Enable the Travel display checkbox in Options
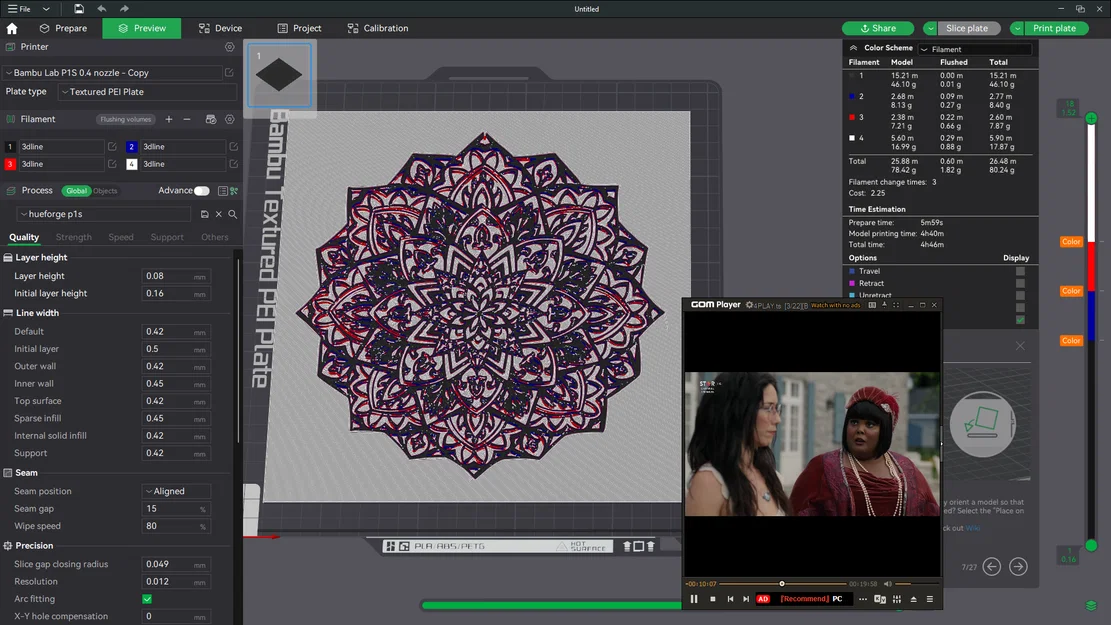1111x625 pixels. (1021, 271)
